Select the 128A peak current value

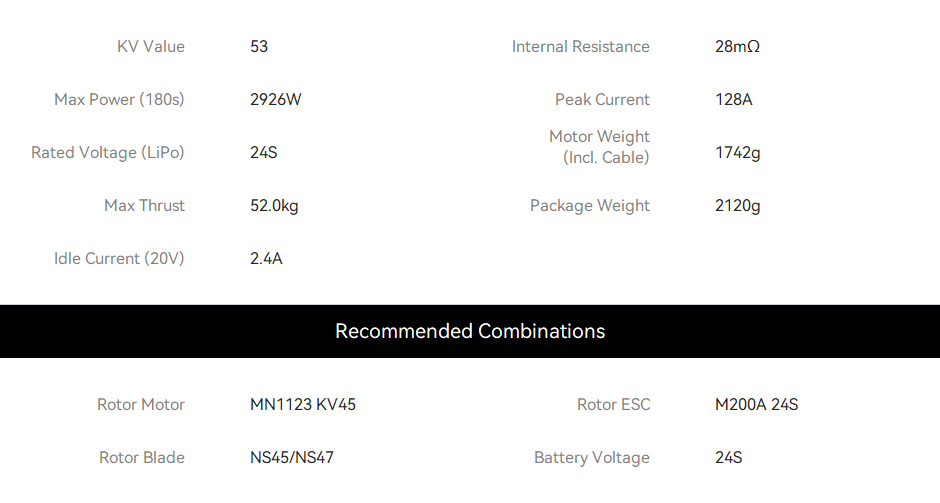tap(734, 100)
